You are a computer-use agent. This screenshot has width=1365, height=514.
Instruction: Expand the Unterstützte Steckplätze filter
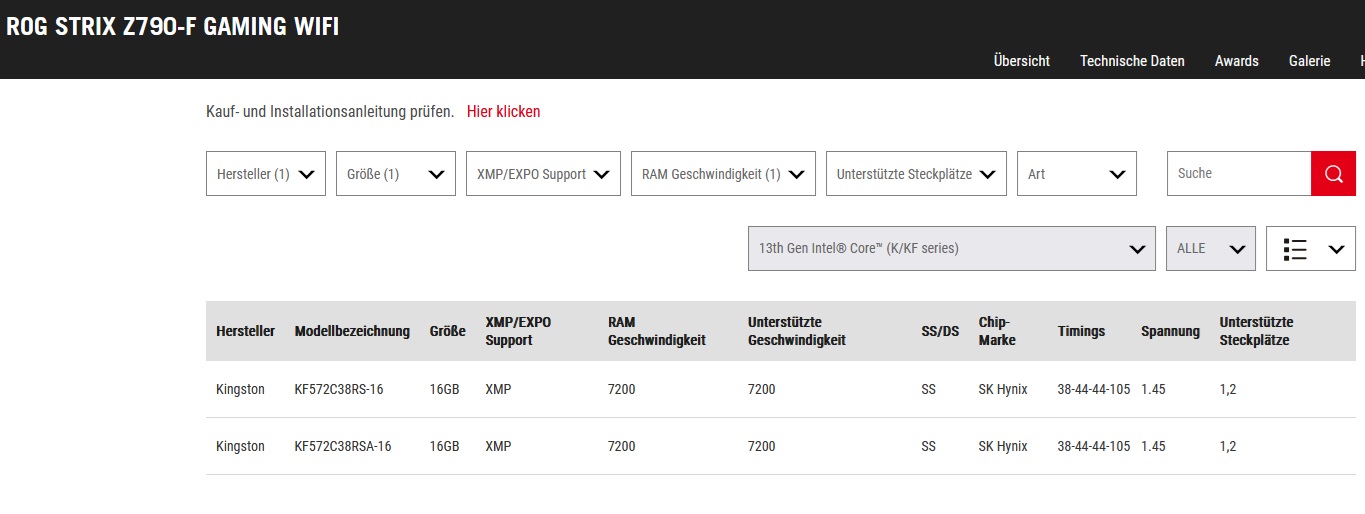pos(916,174)
